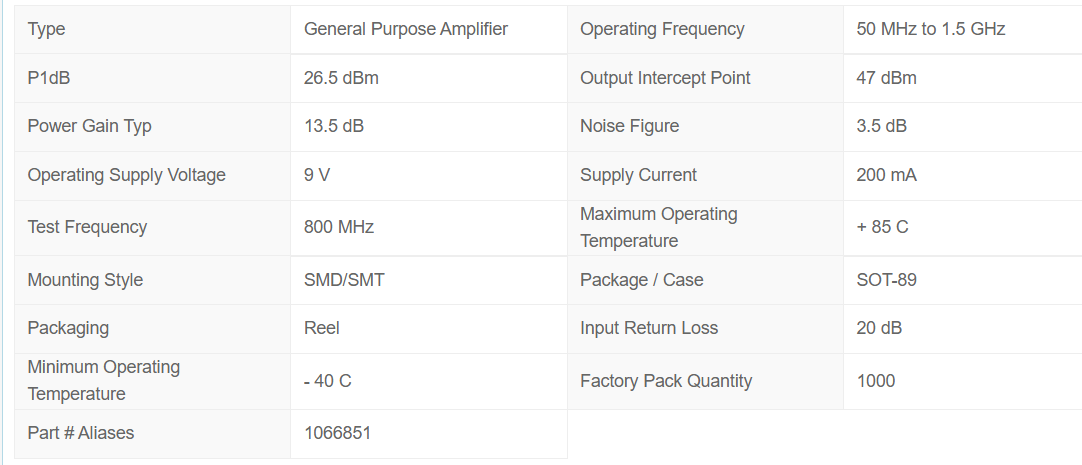The width and height of the screenshot is (1082, 465).
Task: Click the 'General Purpose Amplifier' type value
Action: 405,29
